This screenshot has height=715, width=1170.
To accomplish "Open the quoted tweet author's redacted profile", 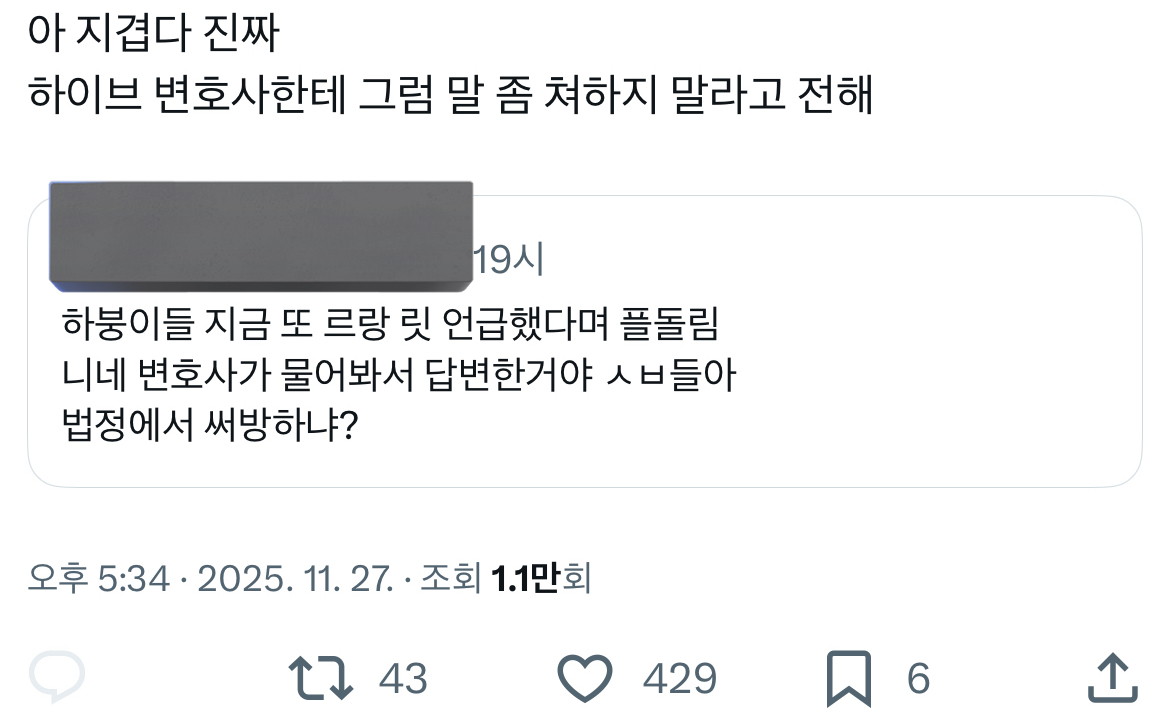I will coord(260,232).
